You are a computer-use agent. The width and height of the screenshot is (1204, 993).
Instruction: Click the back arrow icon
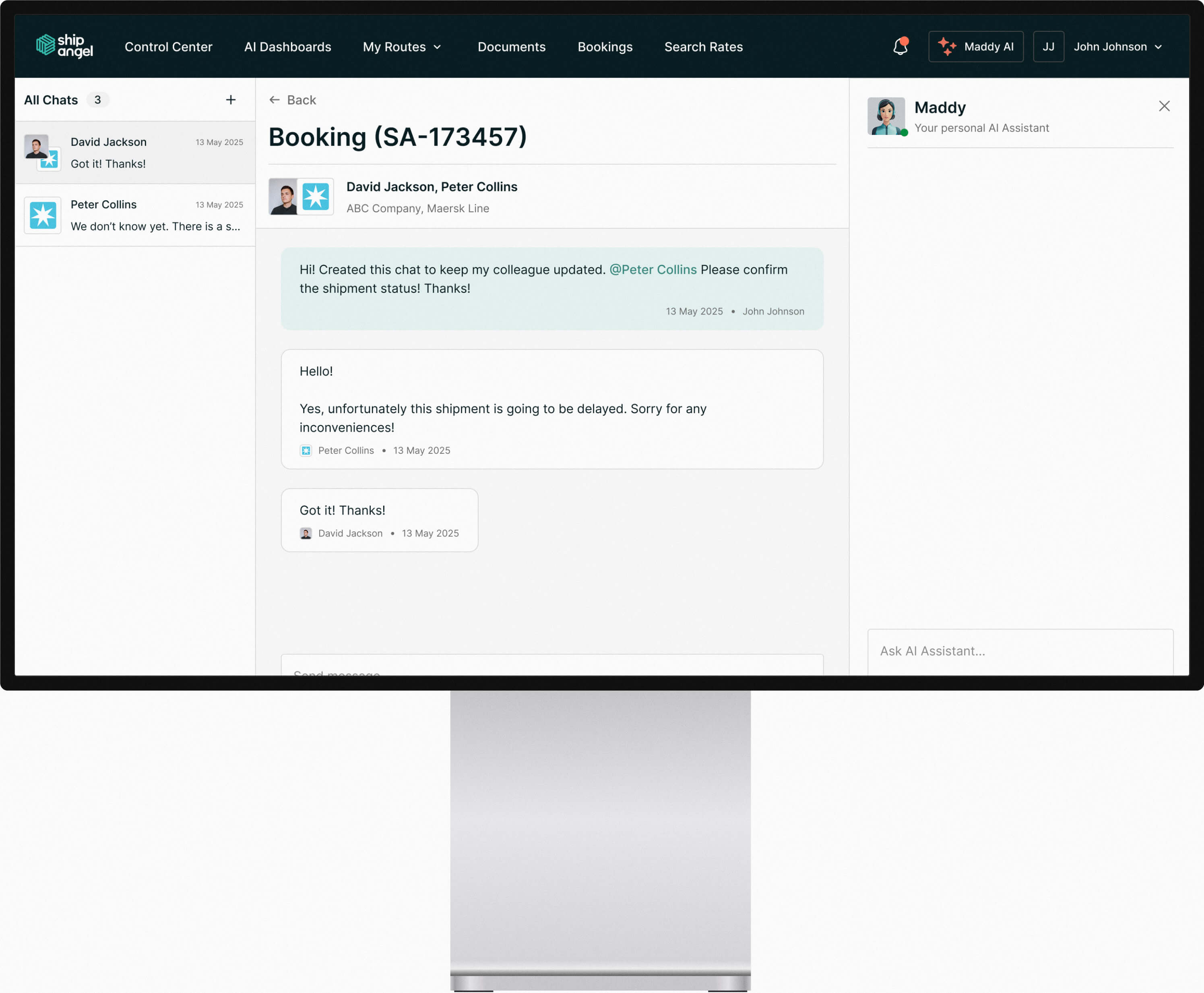tap(275, 100)
